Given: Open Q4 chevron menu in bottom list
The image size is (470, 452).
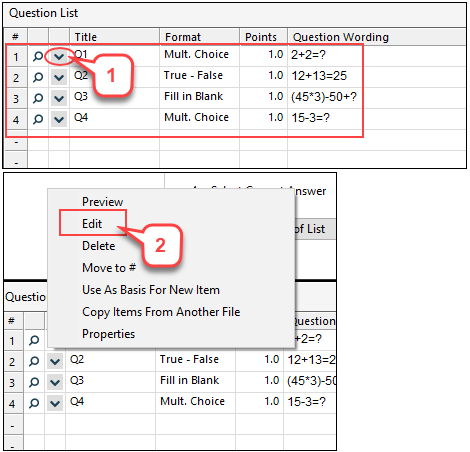Looking at the screenshot, I should pyautogui.click(x=55, y=403).
